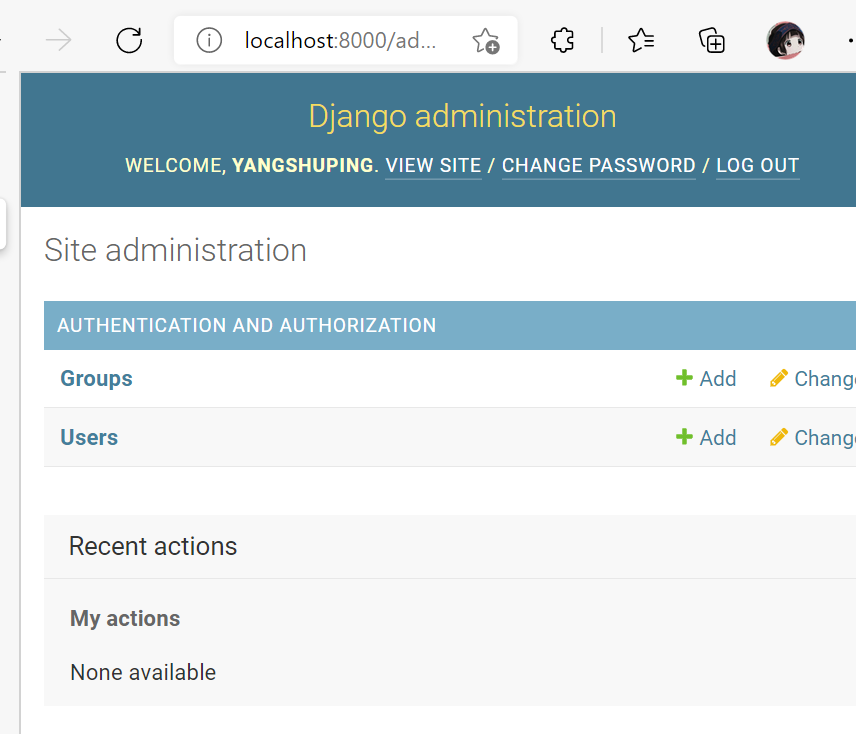The image size is (856, 734).
Task: Click the Recent actions heading
Action: click(153, 546)
